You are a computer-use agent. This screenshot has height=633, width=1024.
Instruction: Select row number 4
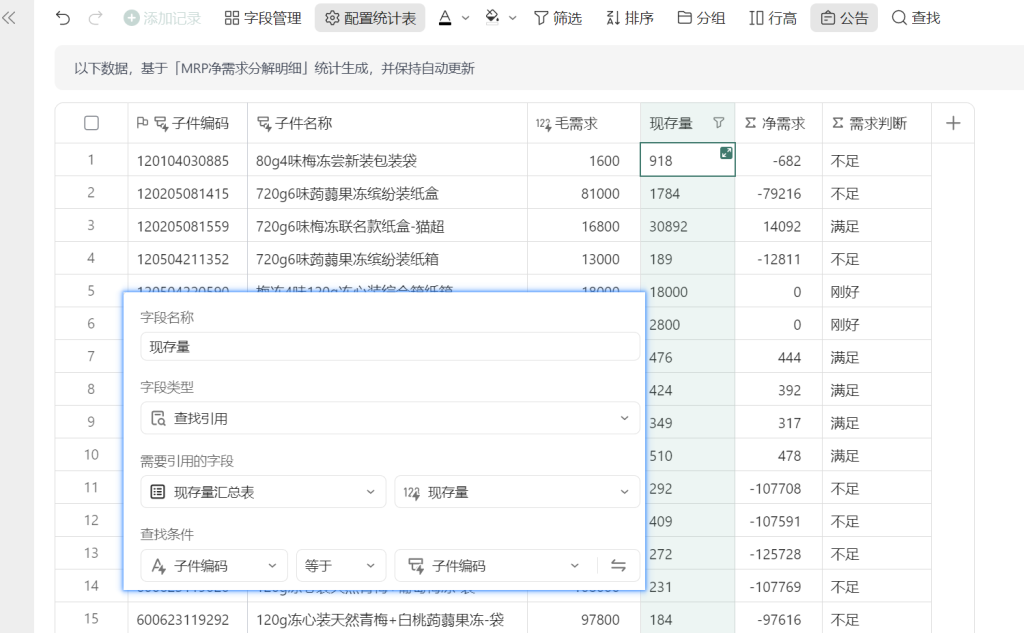(91, 259)
